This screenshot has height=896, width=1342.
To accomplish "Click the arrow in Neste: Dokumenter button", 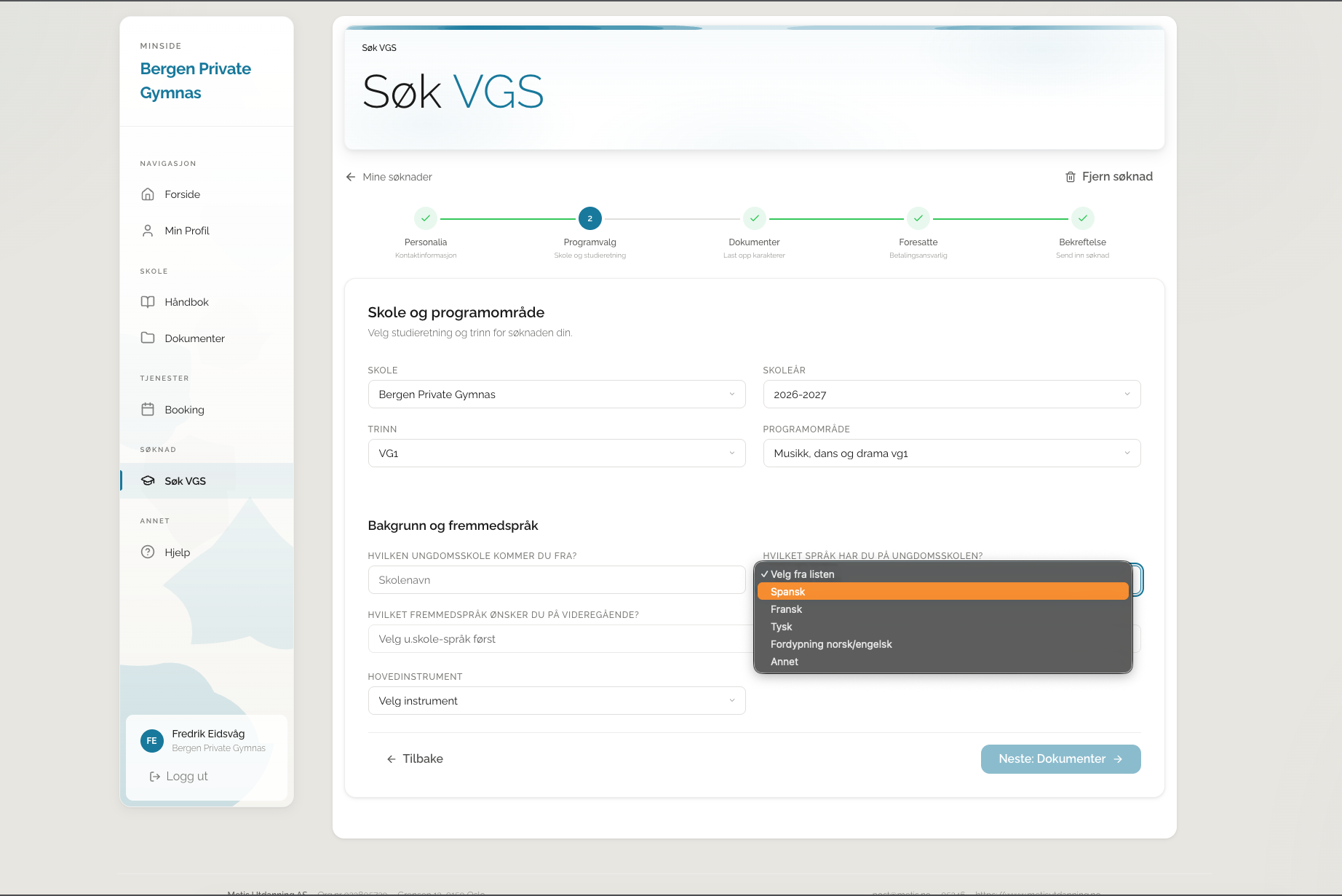I will [1118, 759].
